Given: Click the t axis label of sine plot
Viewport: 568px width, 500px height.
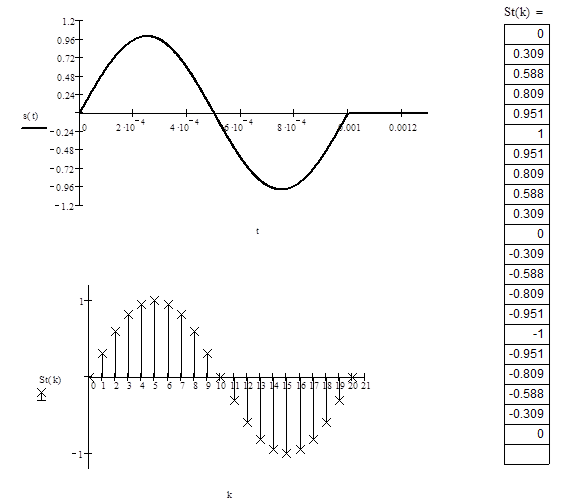Looking at the screenshot, I should 258,231.
